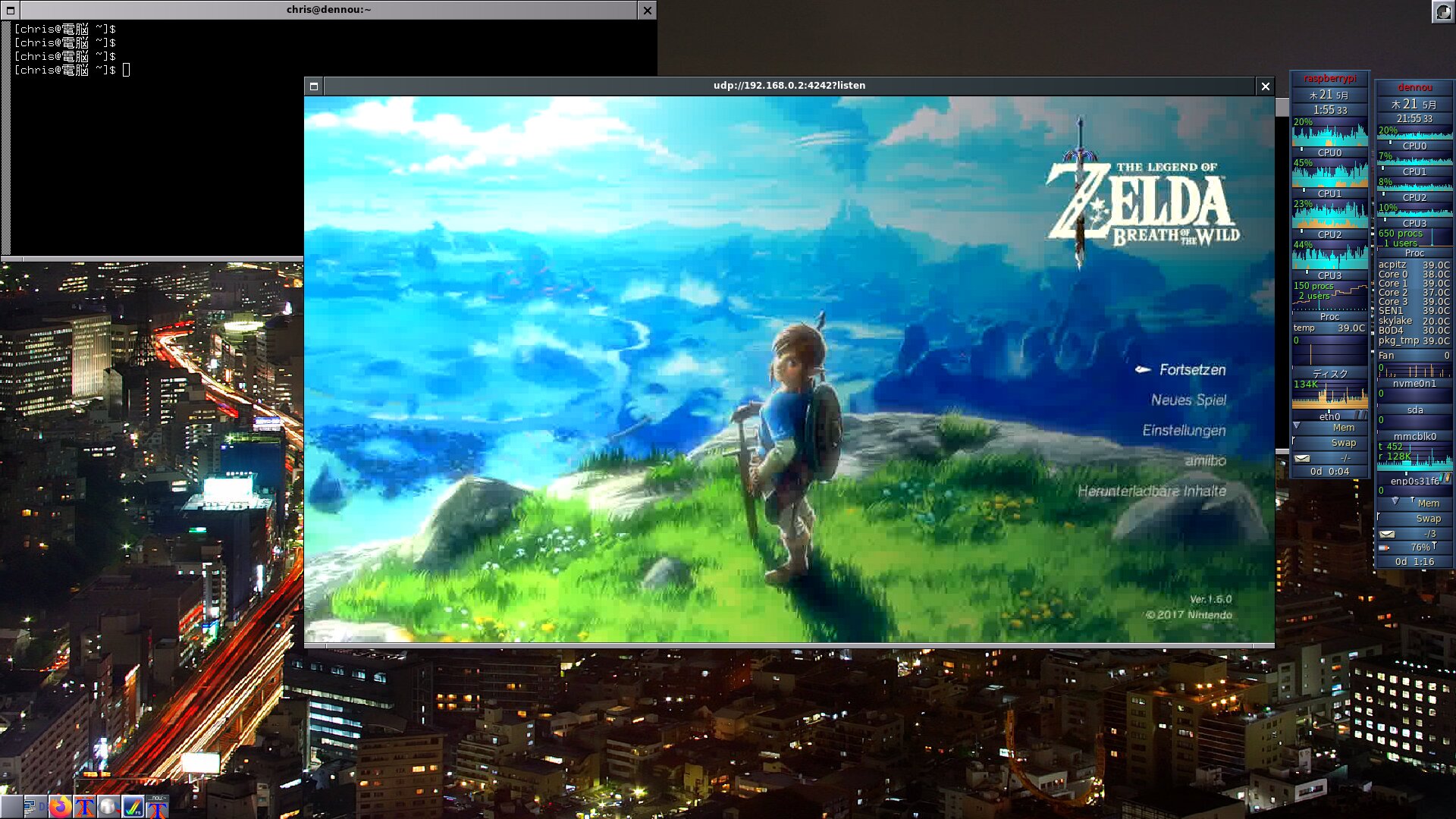Click the dennou 10% CPU3 chart
Image resolution: width=1456 pixels, height=819 pixels.
coord(1415,211)
